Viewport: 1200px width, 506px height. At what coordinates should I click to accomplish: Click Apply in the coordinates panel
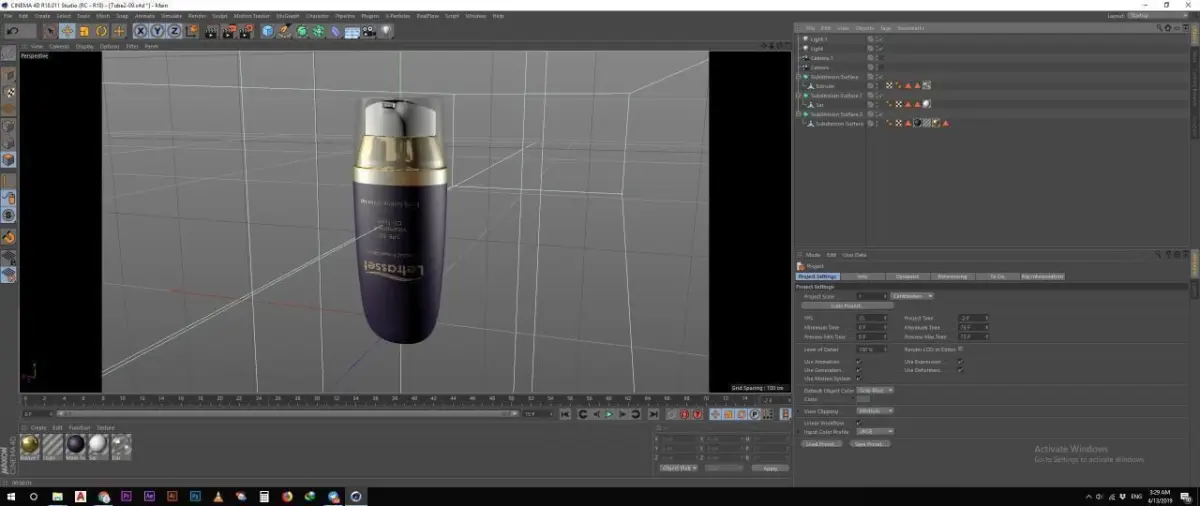point(769,468)
